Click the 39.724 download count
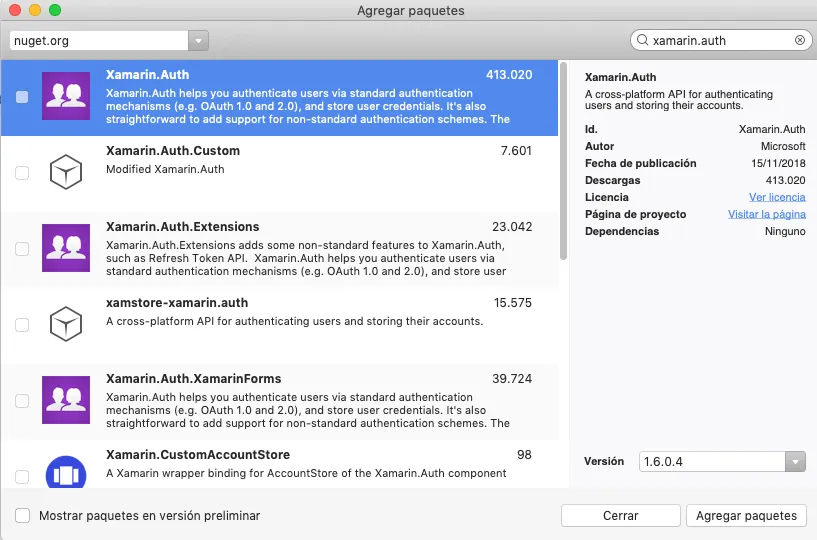The width and height of the screenshot is (817, 540). (x=512, y=379)
